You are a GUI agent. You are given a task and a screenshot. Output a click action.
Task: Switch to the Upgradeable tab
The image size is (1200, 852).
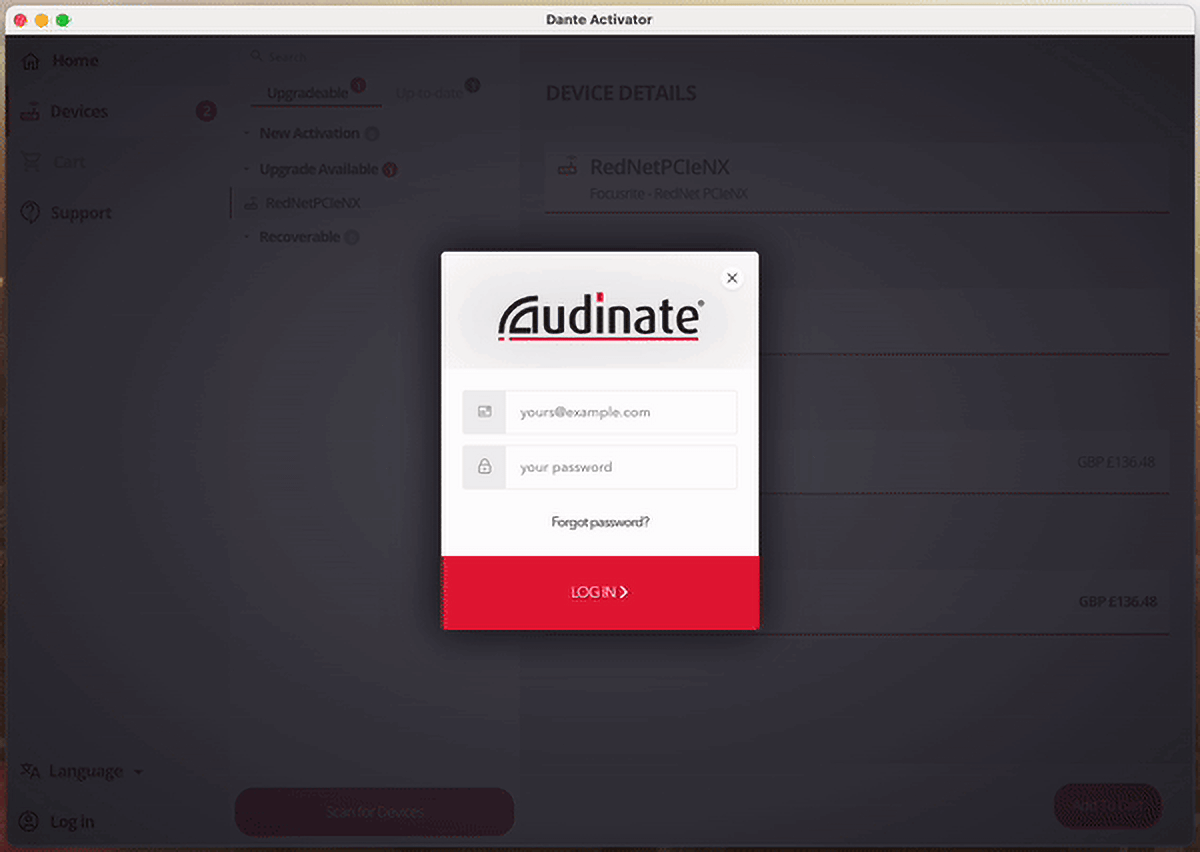pyautogui.click(x=308, y=93)
